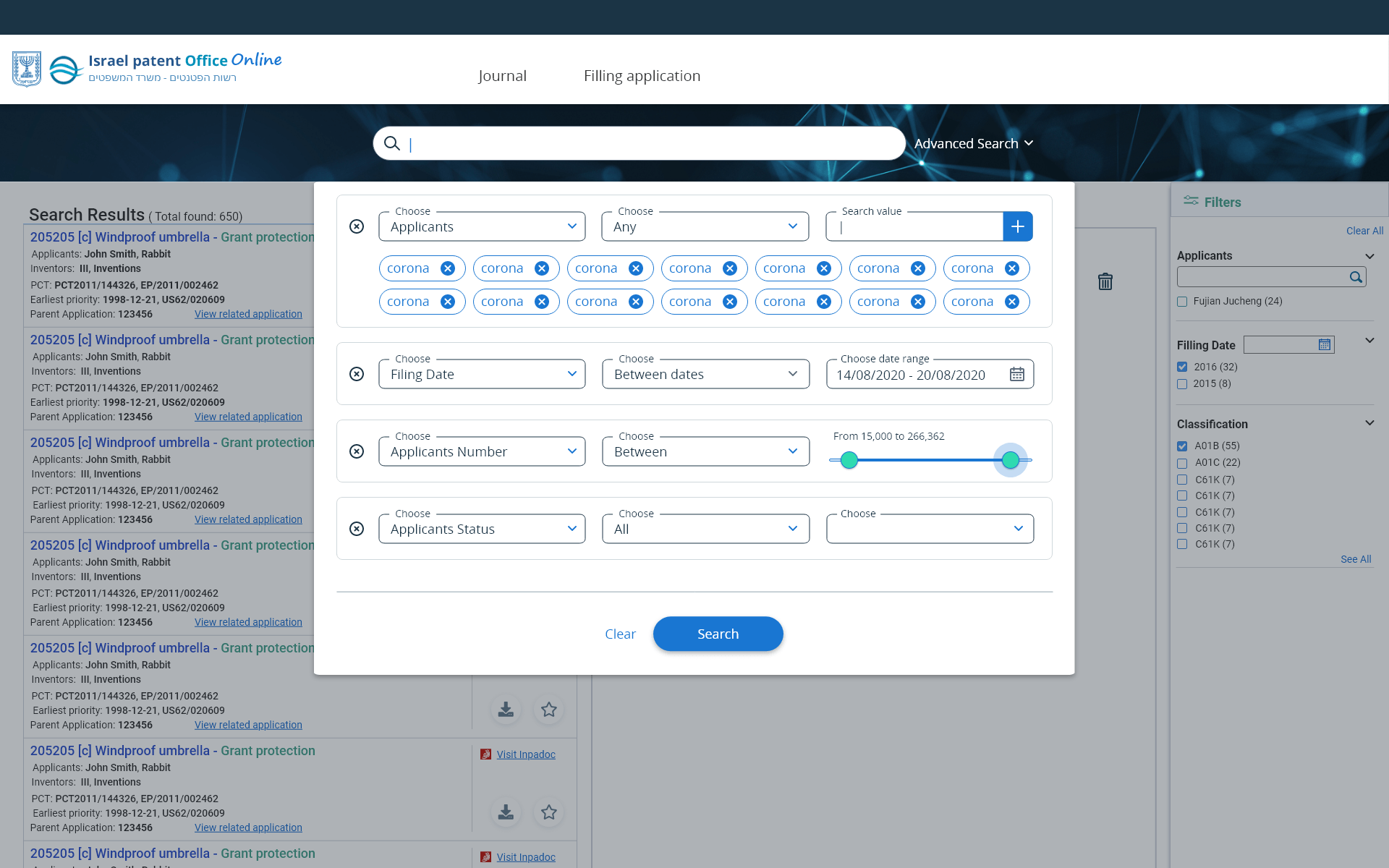The width and height of the screenshot is (1389, 868).
Task: Check the Fujian Jucheng applicant filter
Action: coord(1182,302)
